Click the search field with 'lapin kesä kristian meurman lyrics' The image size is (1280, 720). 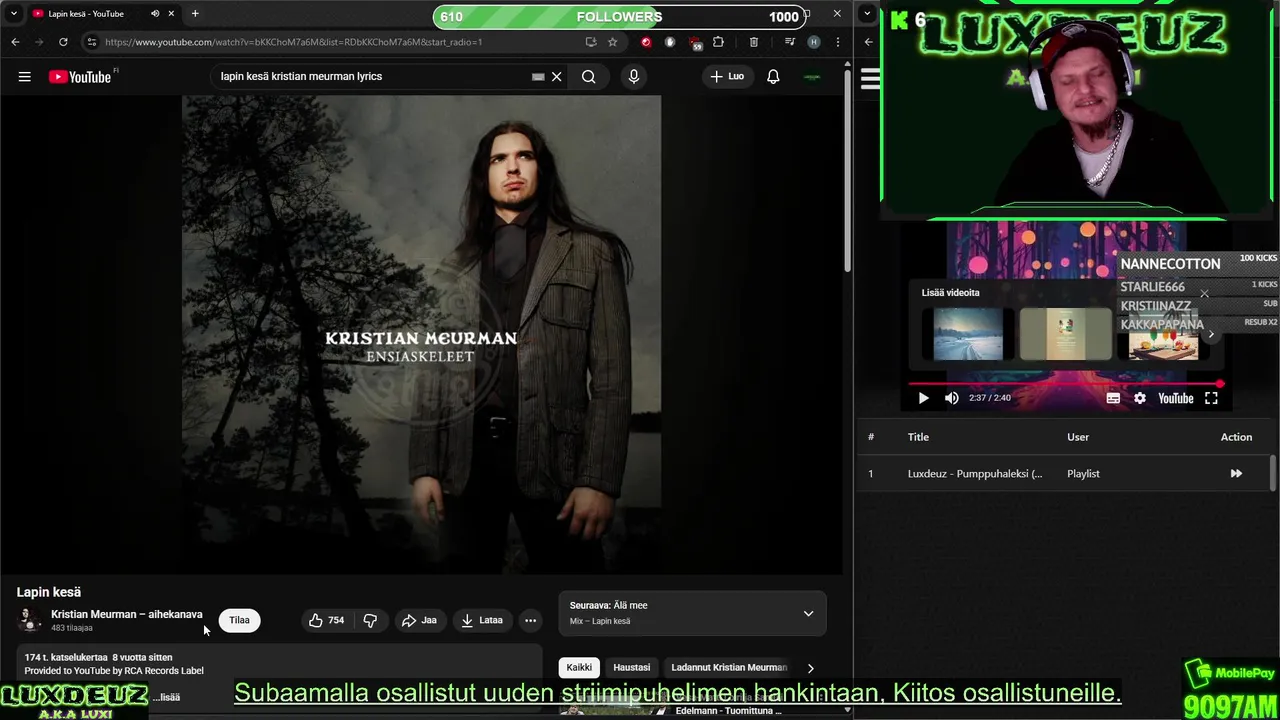point(375,76)
